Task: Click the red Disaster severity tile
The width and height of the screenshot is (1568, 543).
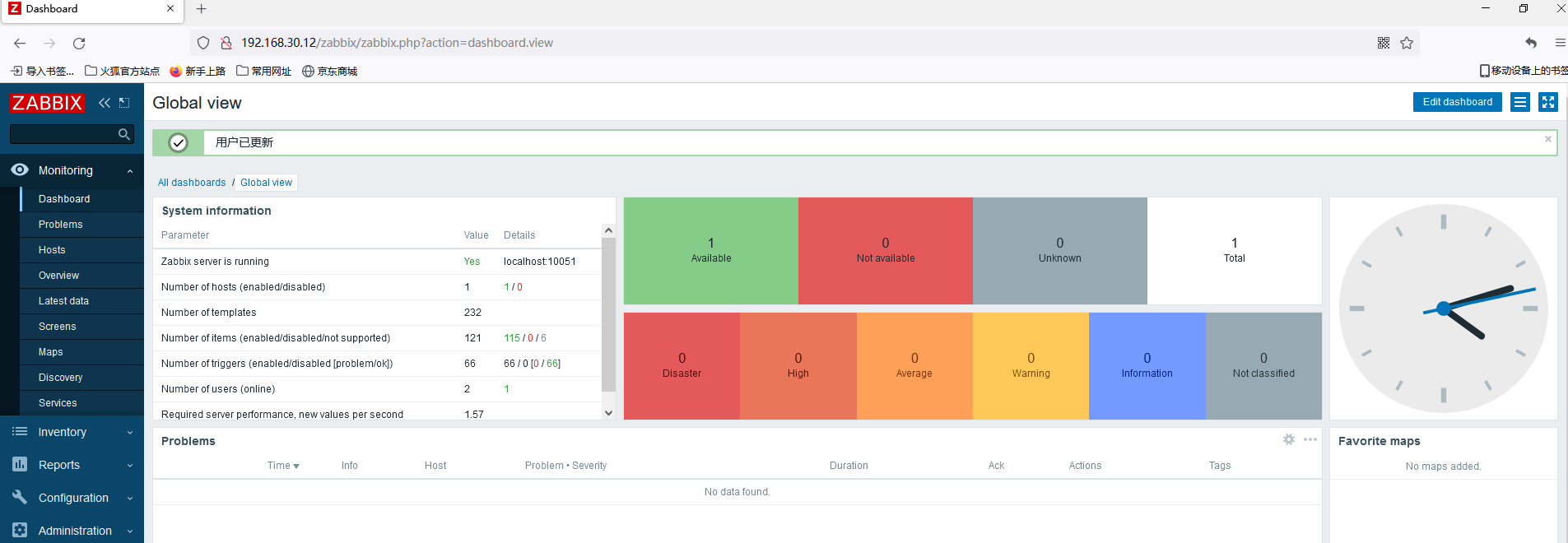Action: click(x=682, y=366)
